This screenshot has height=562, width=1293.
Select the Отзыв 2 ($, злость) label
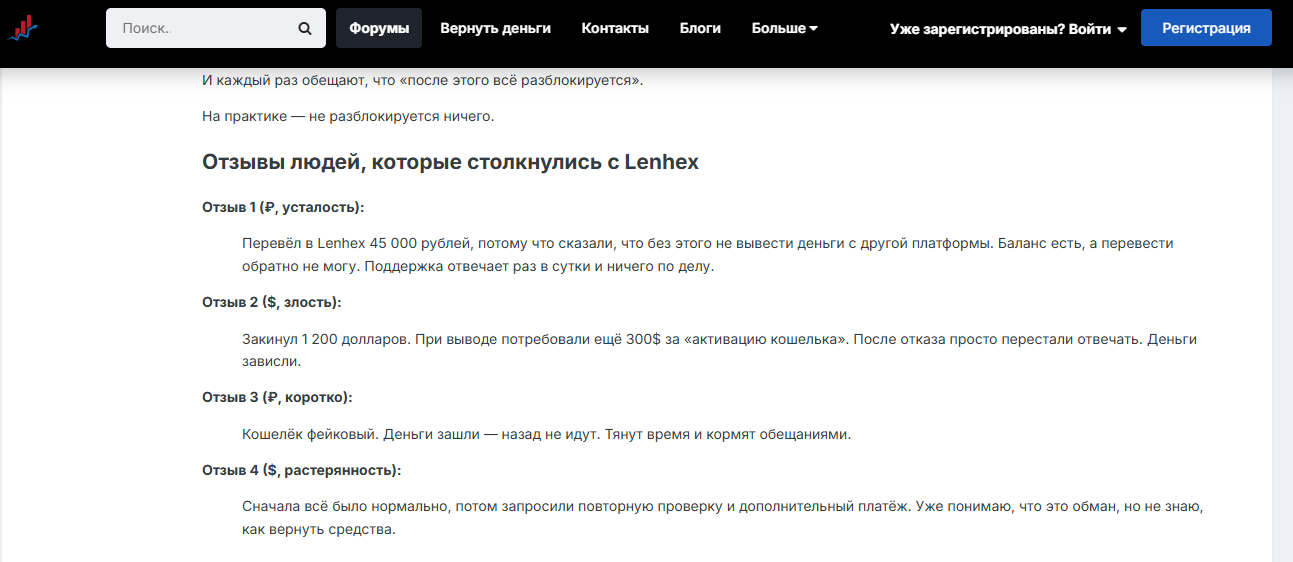pyautogui.click(x=271, y=302)
